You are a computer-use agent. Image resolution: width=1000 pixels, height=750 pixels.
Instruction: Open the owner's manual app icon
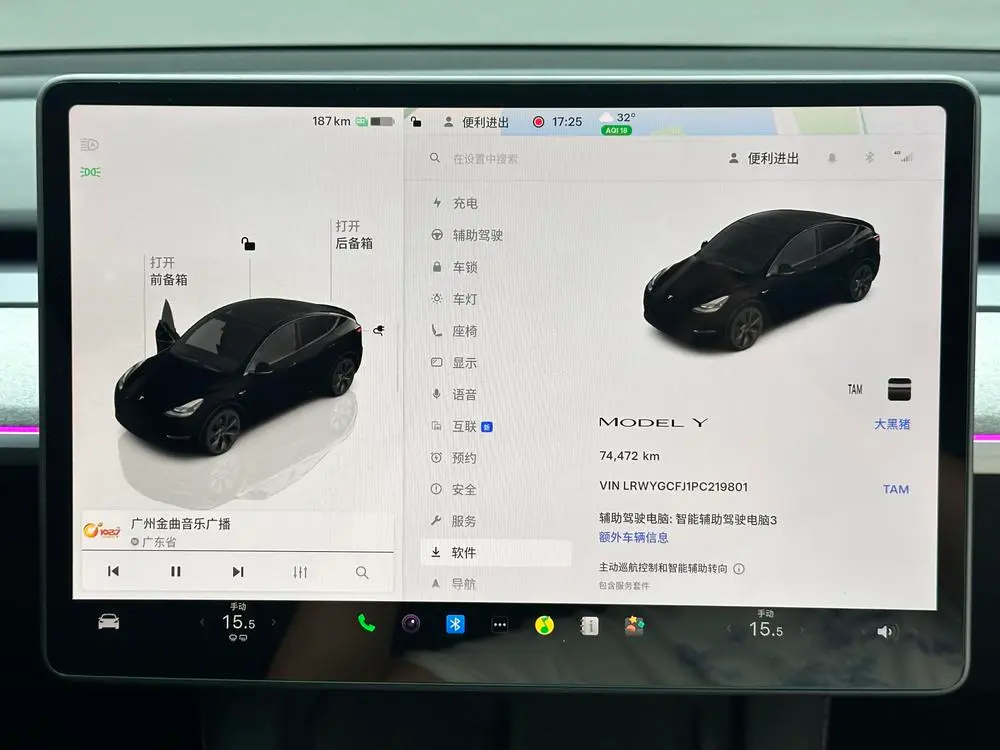(589, 626)
